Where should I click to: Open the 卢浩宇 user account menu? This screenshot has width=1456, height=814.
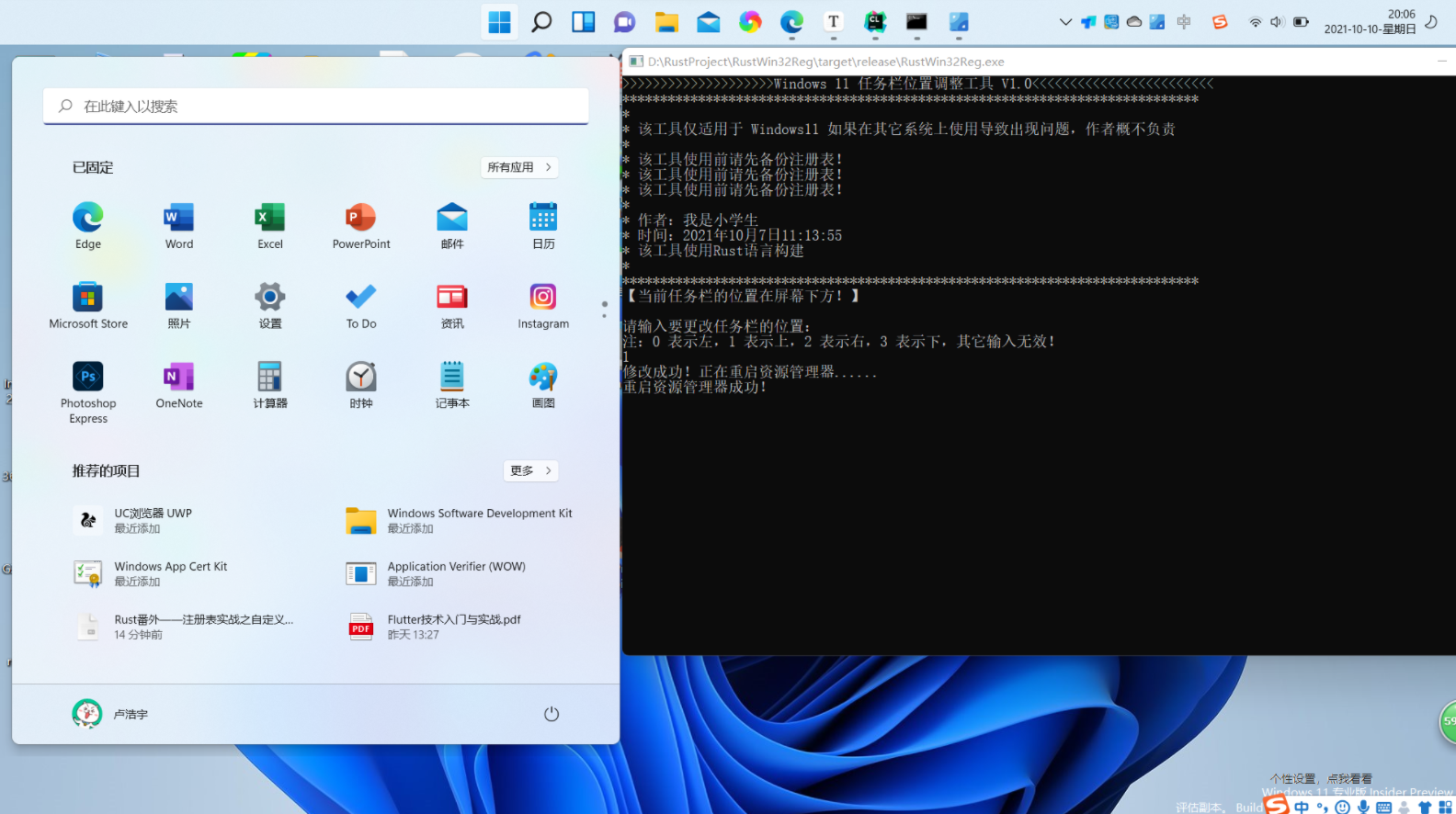pyautogui.click(x=110, y=714)
